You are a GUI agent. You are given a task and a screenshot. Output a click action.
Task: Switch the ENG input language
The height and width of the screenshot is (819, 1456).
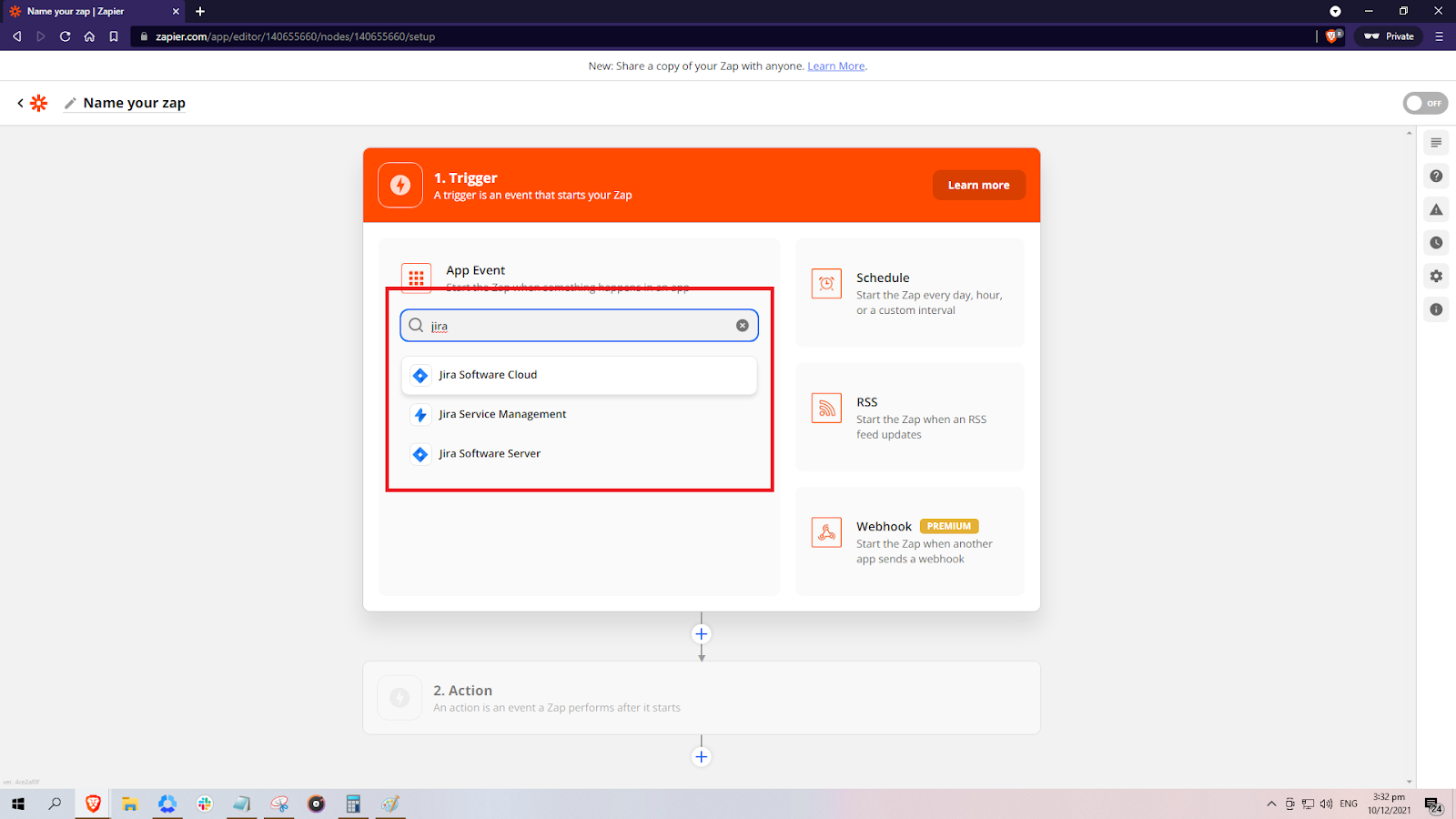pyautogui.click(x=1349, y=804)
